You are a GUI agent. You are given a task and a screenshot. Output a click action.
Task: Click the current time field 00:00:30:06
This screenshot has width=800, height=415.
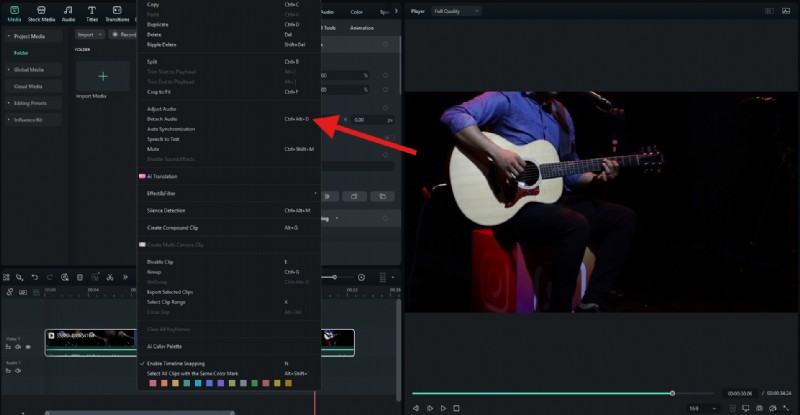[x=740, y=394]
